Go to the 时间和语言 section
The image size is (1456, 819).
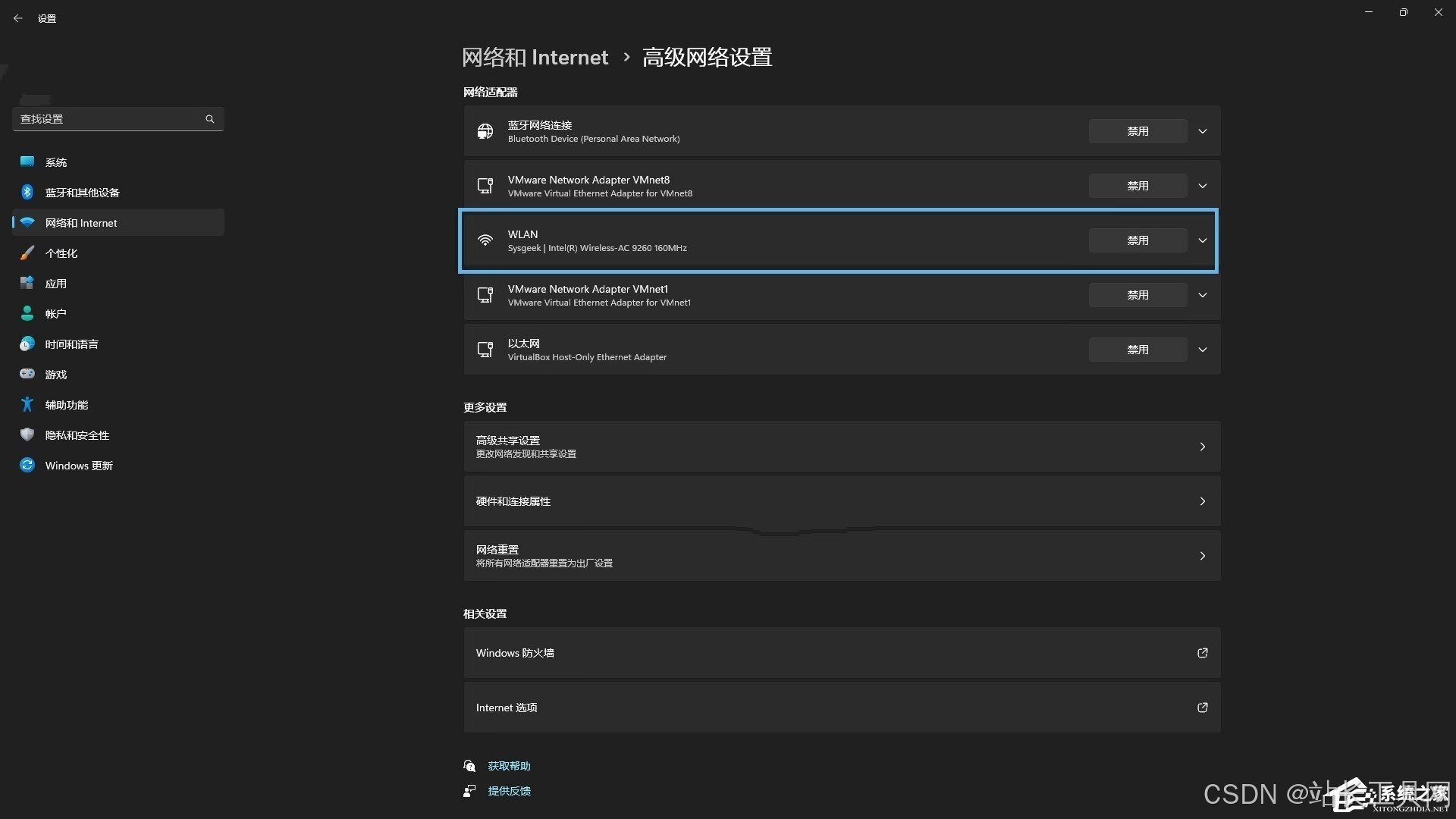tap(71, 344)
